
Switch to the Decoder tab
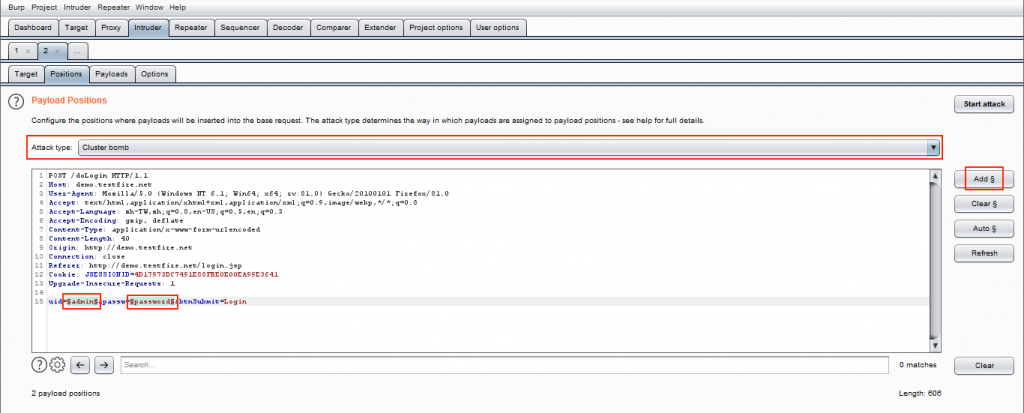pos(288,27)
